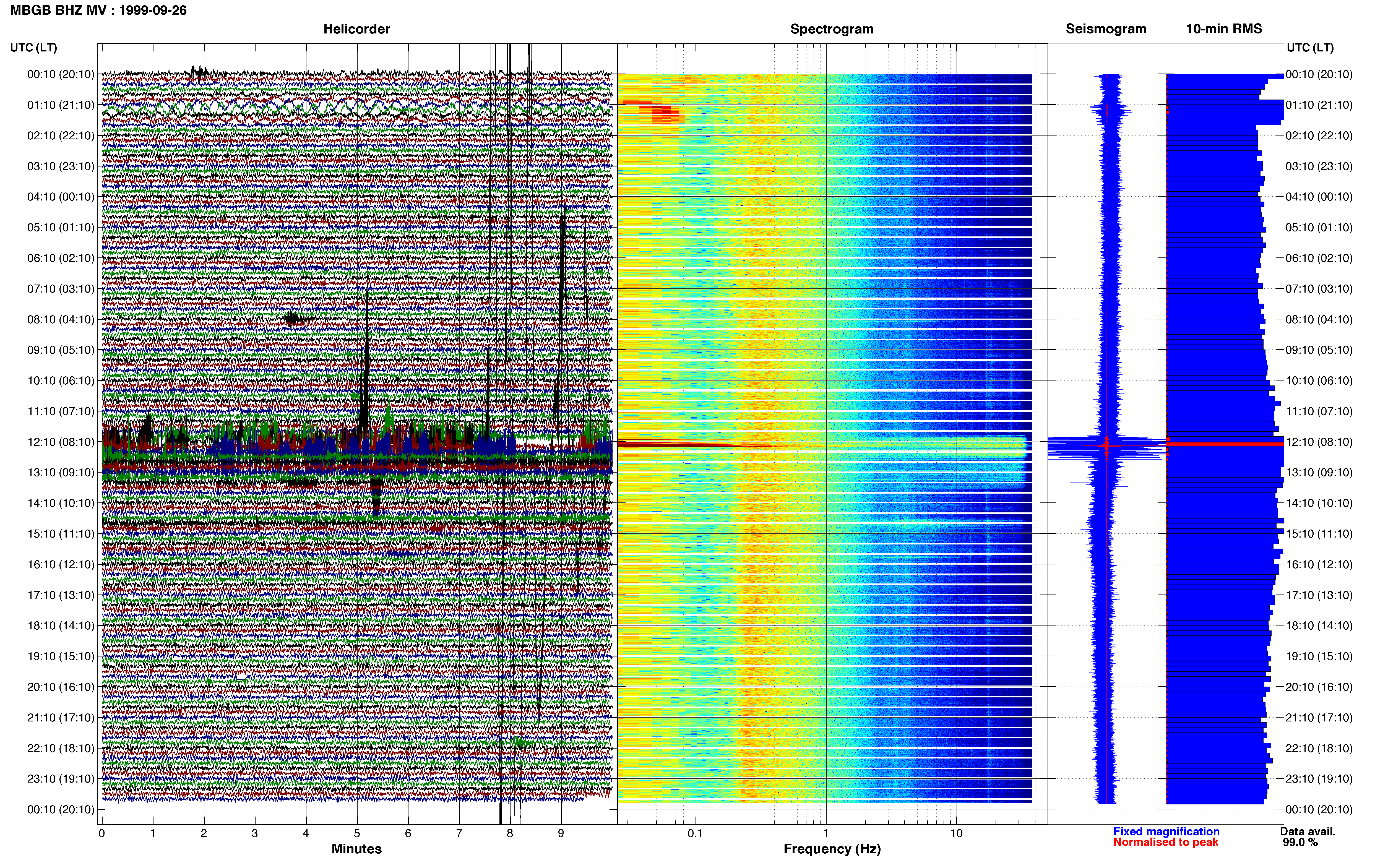Click the left '04:10 (00:10)' time label
1388x868 pixels.
(61, 196)
